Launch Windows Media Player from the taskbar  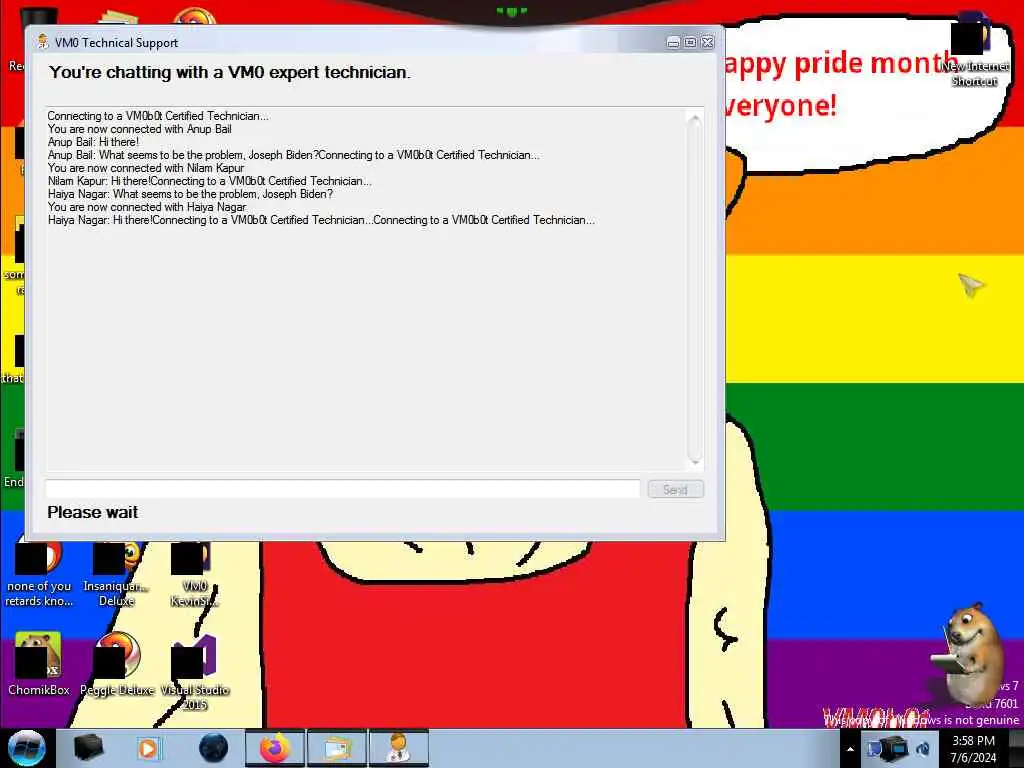148,748
